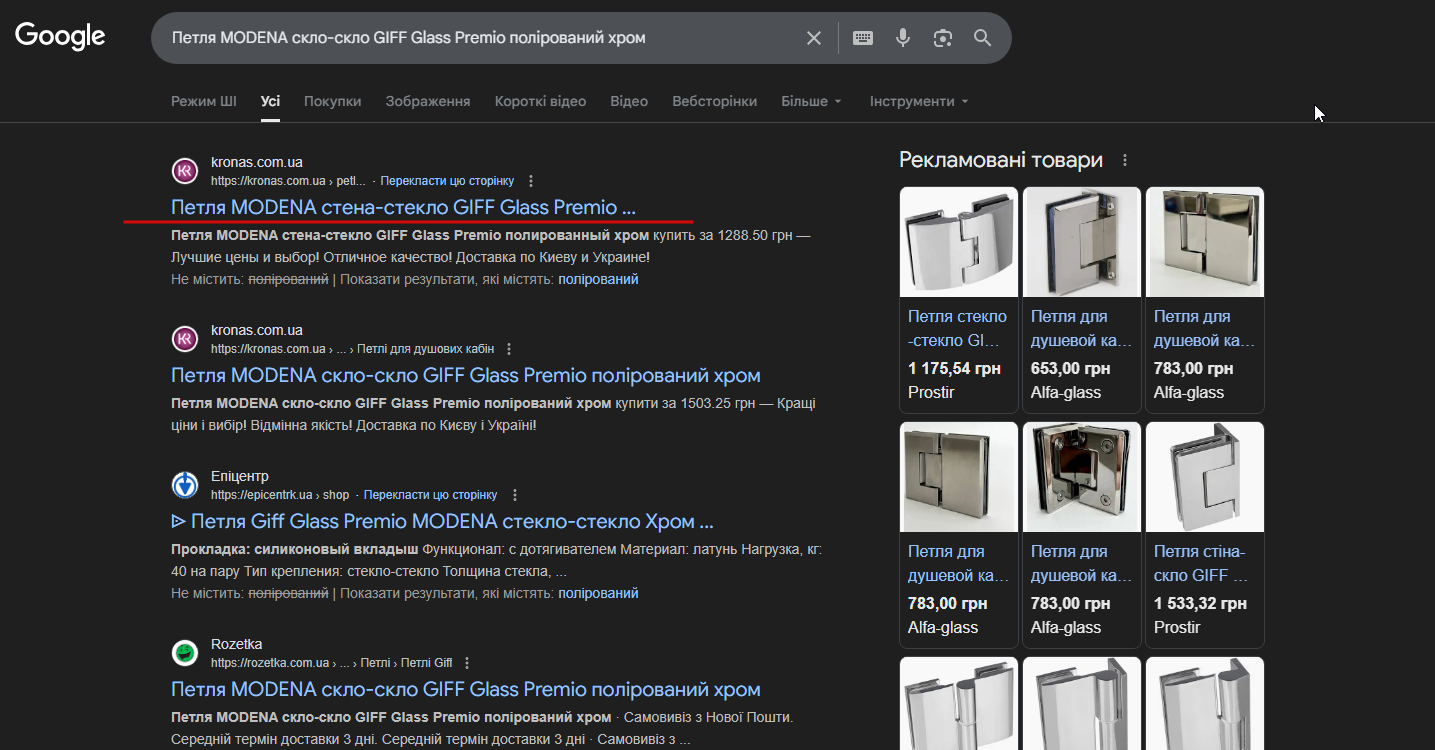Click Rozetka site name text

tap(236, 644)
